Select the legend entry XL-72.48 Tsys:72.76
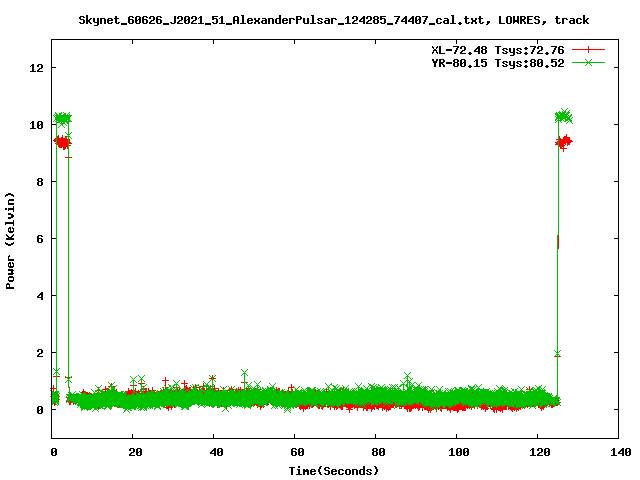Image resolution: width=640 pixels, height=480 pixels. [498, 50]
